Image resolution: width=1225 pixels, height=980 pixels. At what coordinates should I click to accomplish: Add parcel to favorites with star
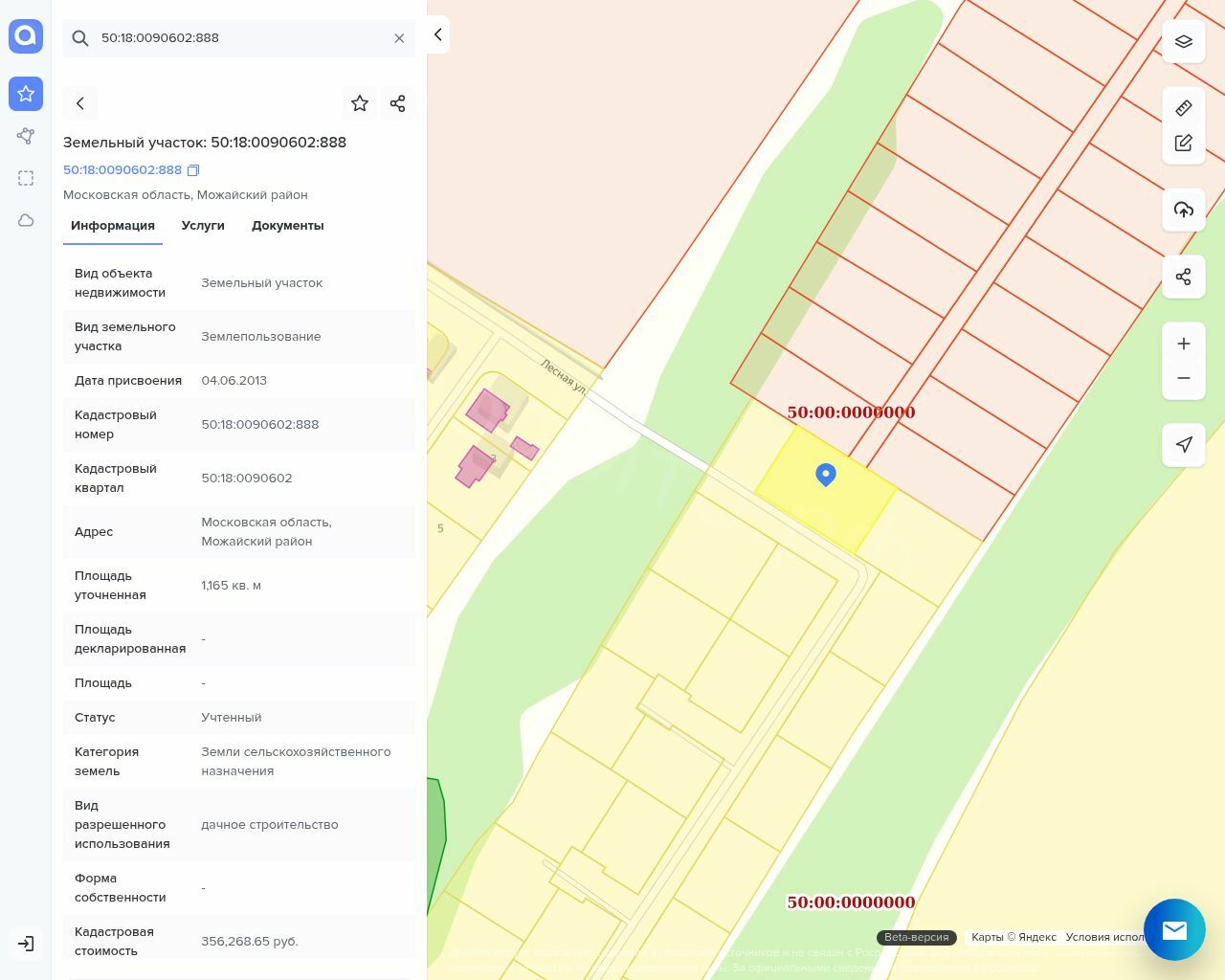point(360,103)
